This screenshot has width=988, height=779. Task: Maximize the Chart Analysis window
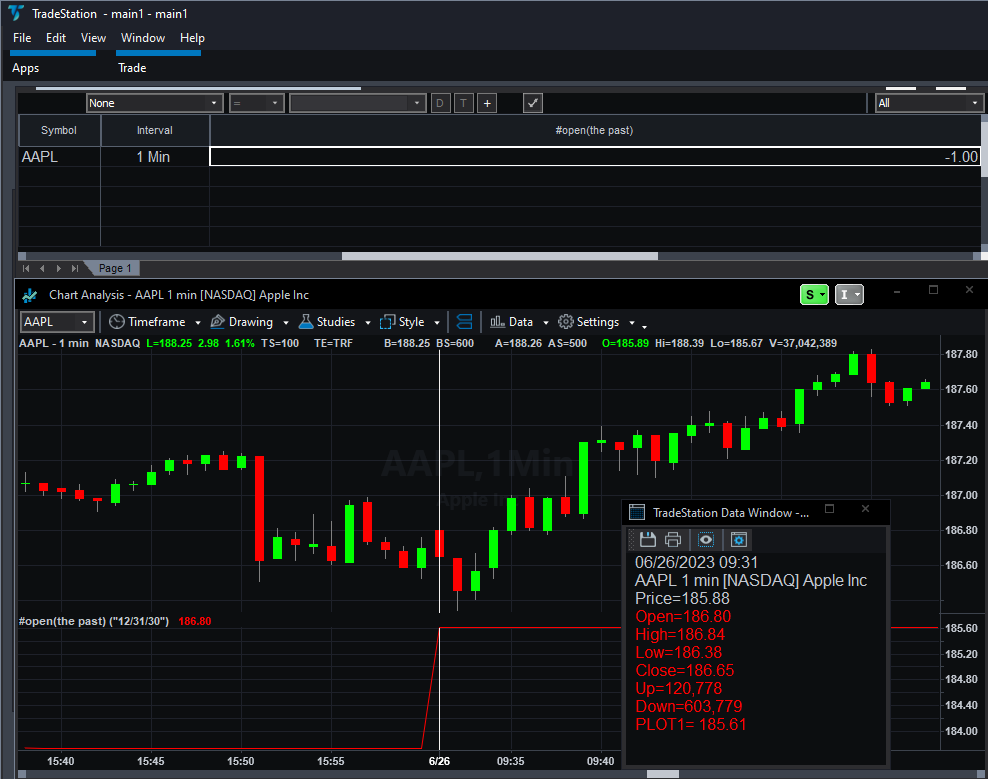(933, 290)
